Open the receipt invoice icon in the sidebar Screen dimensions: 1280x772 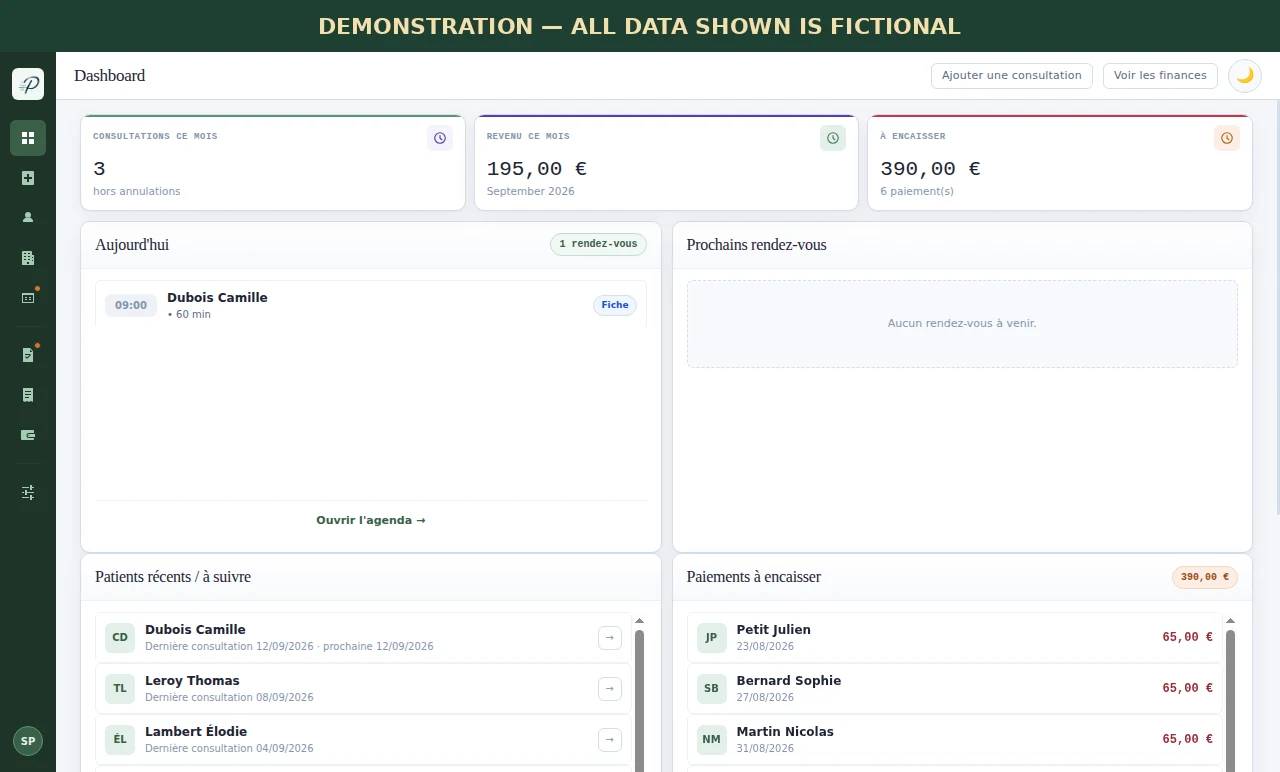[28, 395]
